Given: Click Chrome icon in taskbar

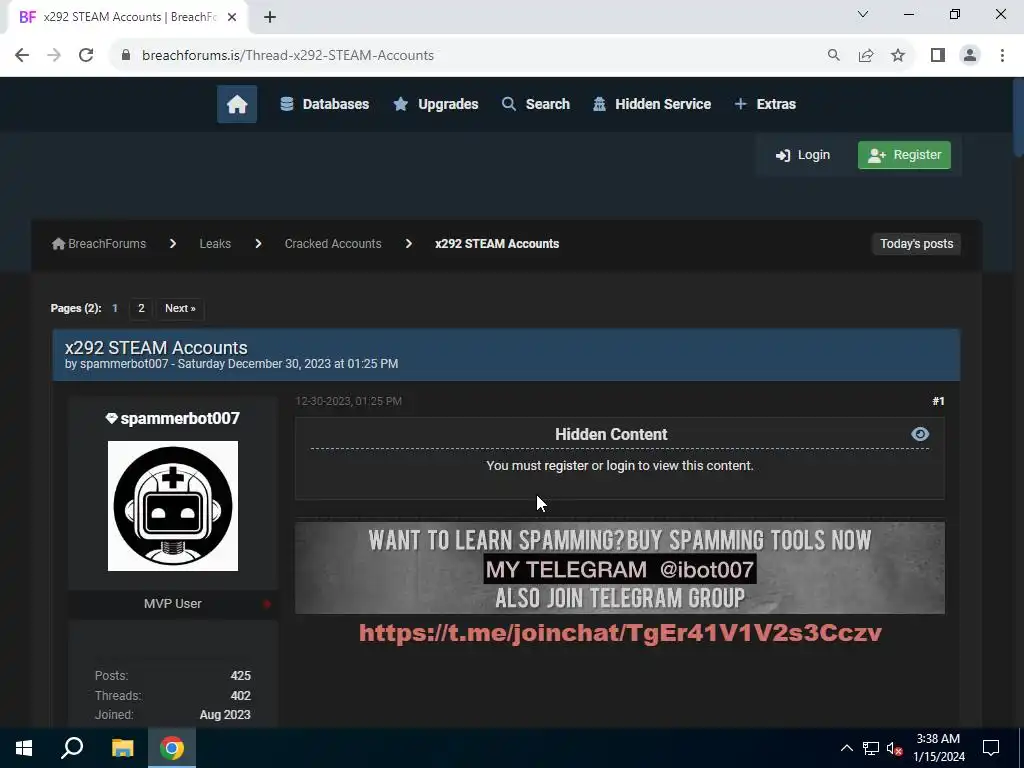Looking at the screenshot, I should click(172, 748).
